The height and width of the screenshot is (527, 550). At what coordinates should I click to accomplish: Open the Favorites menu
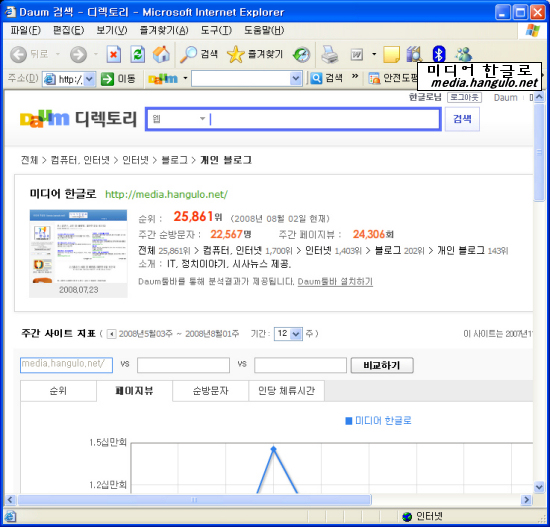[164, 31]
